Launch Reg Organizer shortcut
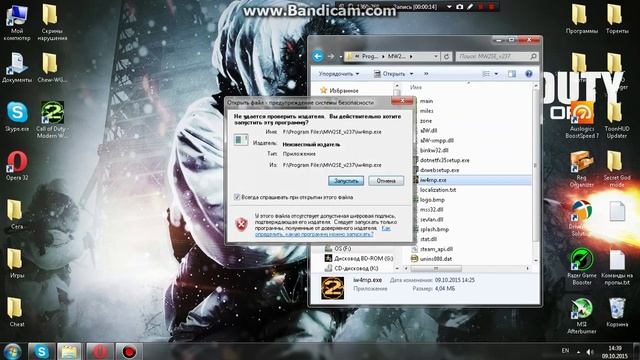Viewport: 640px width, 360px height. coord(582,169)
